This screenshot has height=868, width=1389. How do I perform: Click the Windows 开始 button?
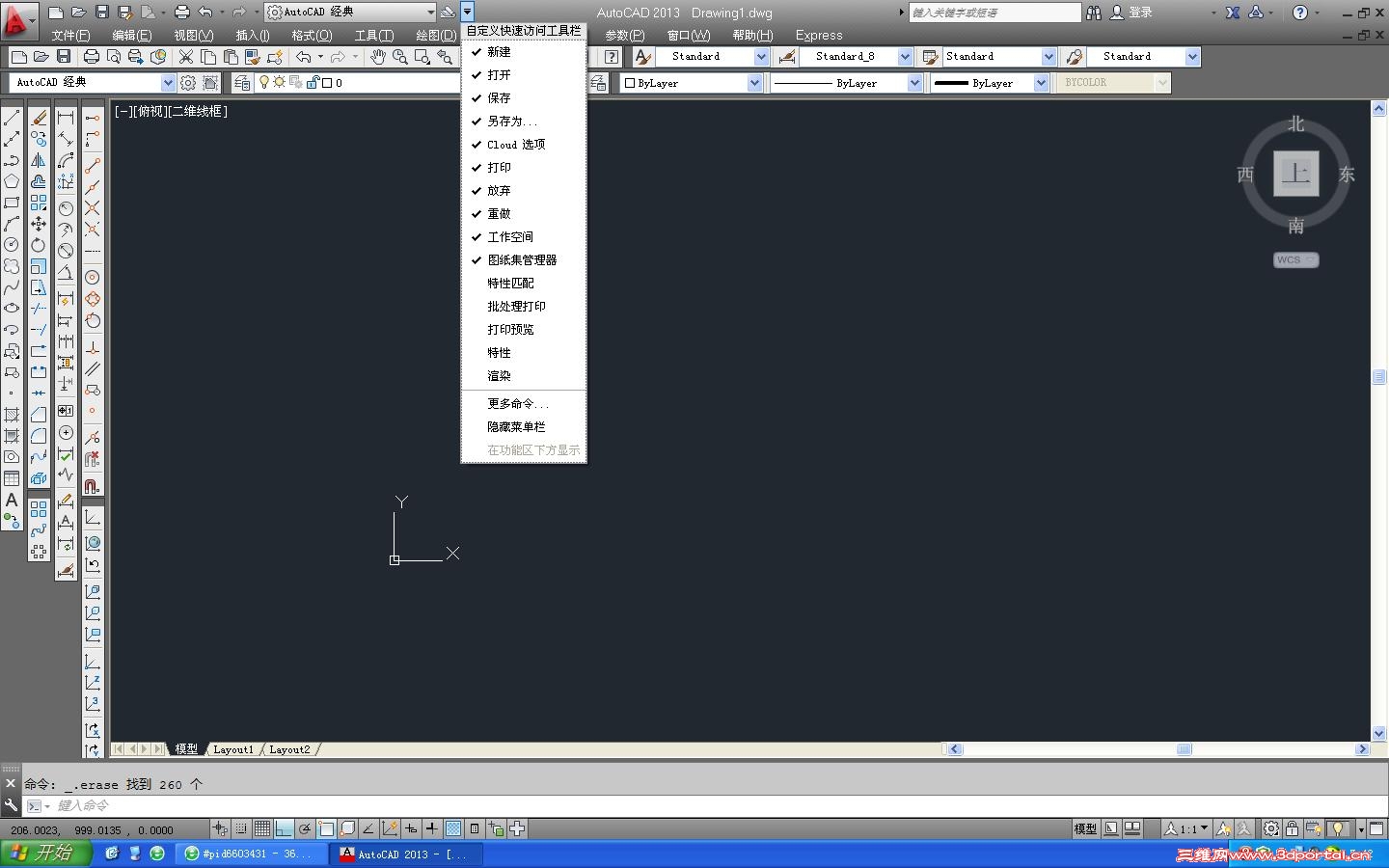[x=45, y=853]
